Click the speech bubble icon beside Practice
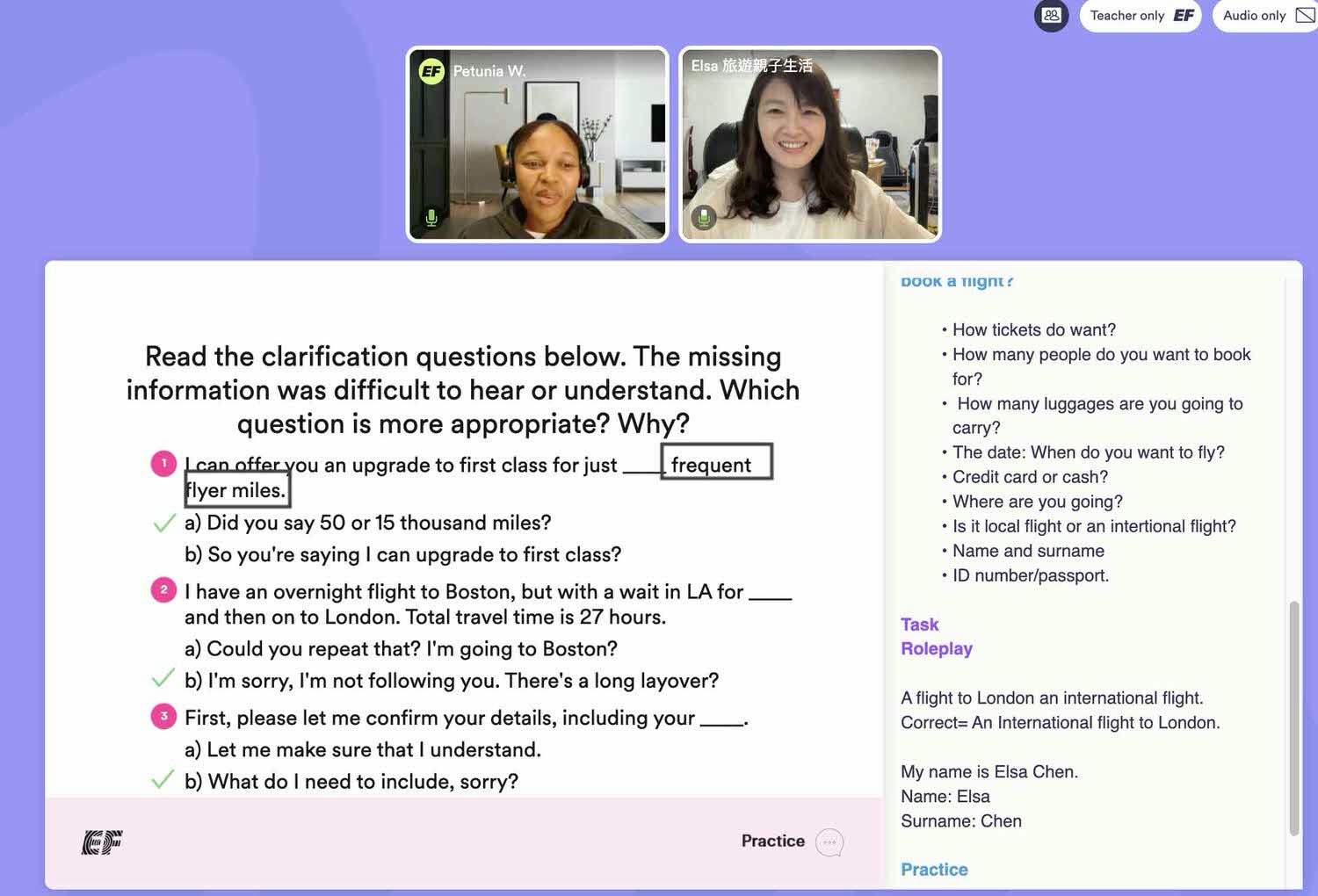Screen dimensions: 1318x896 coord(829,842)
